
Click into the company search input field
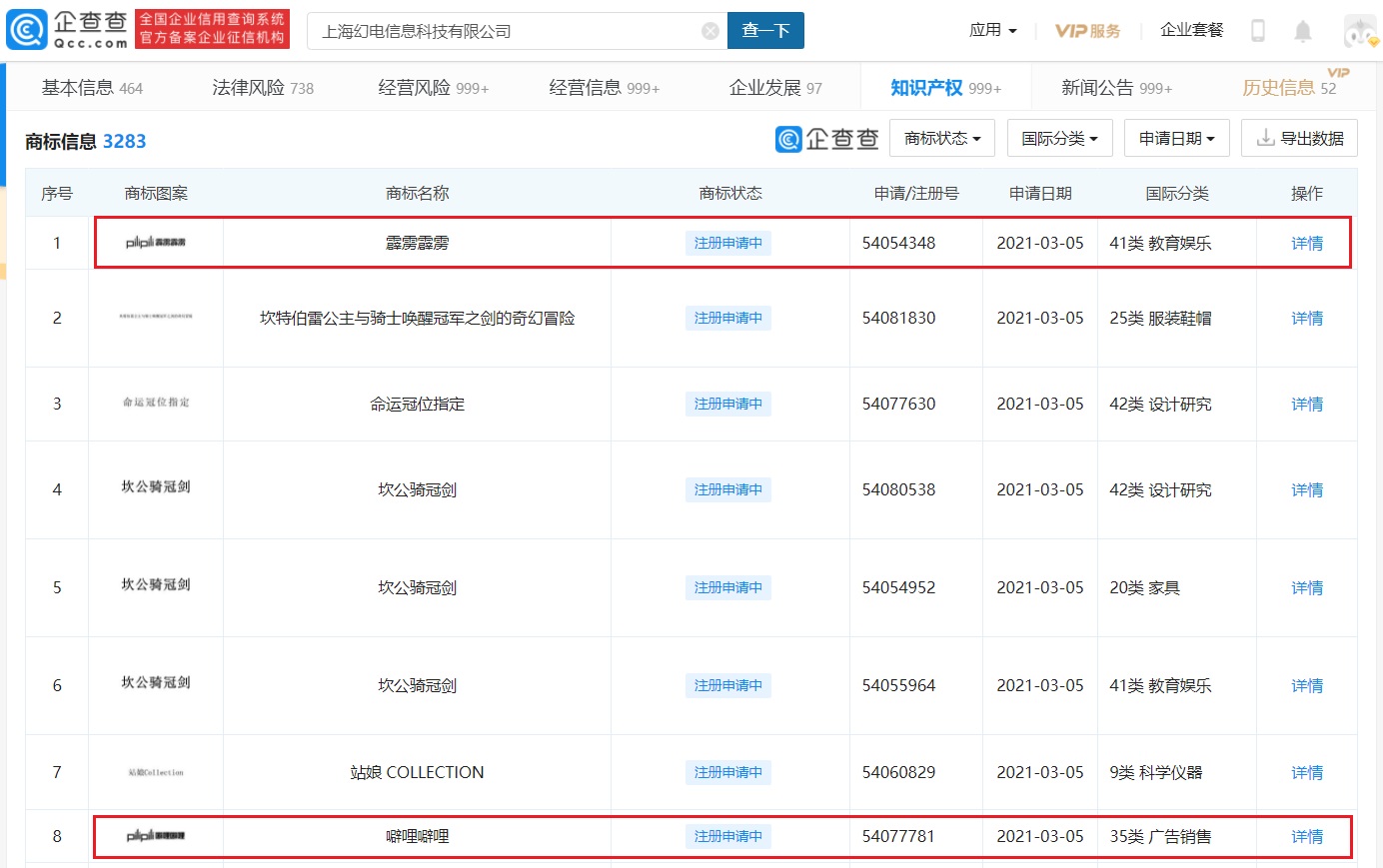505,31
